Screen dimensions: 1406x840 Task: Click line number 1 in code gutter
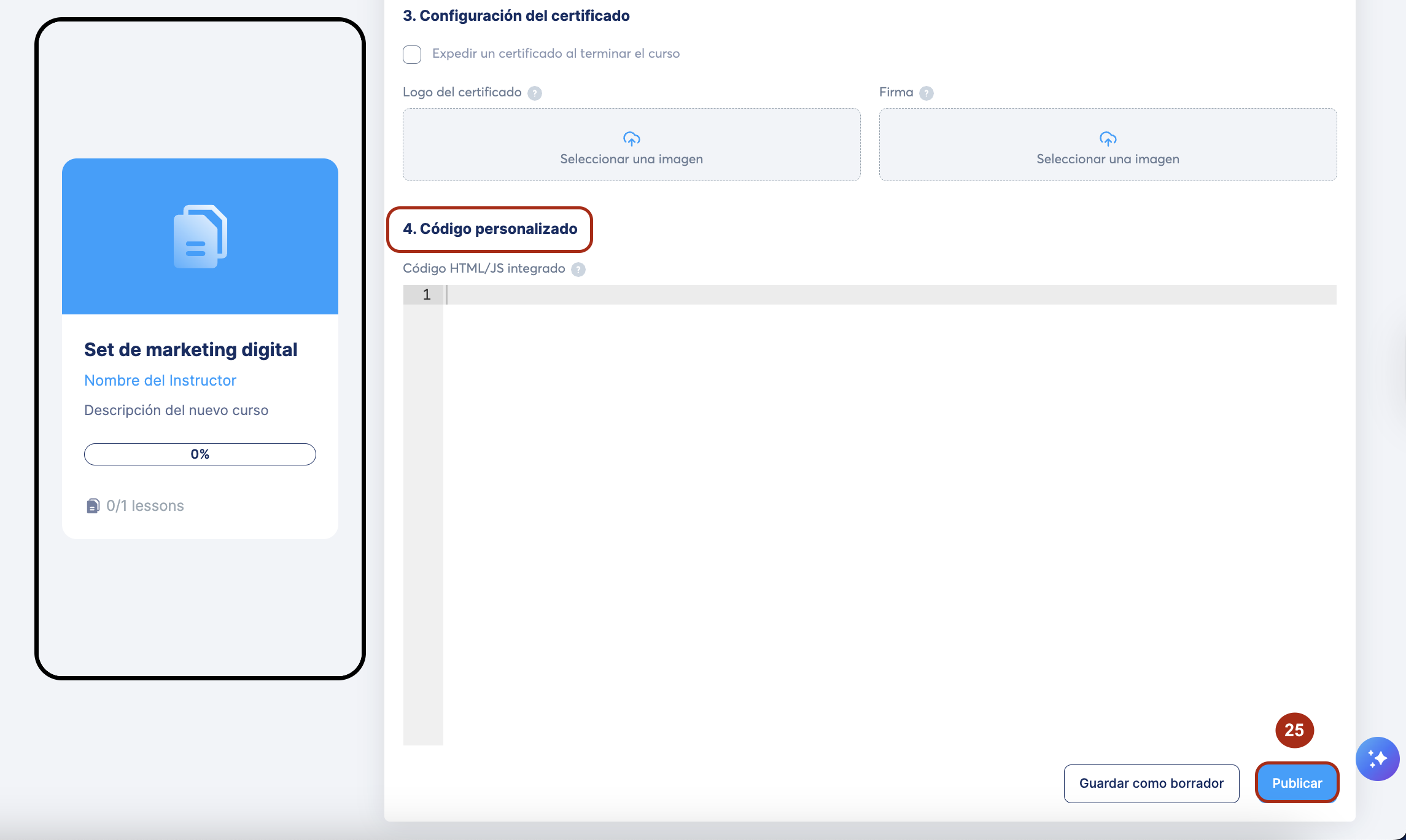pos(426,295)
